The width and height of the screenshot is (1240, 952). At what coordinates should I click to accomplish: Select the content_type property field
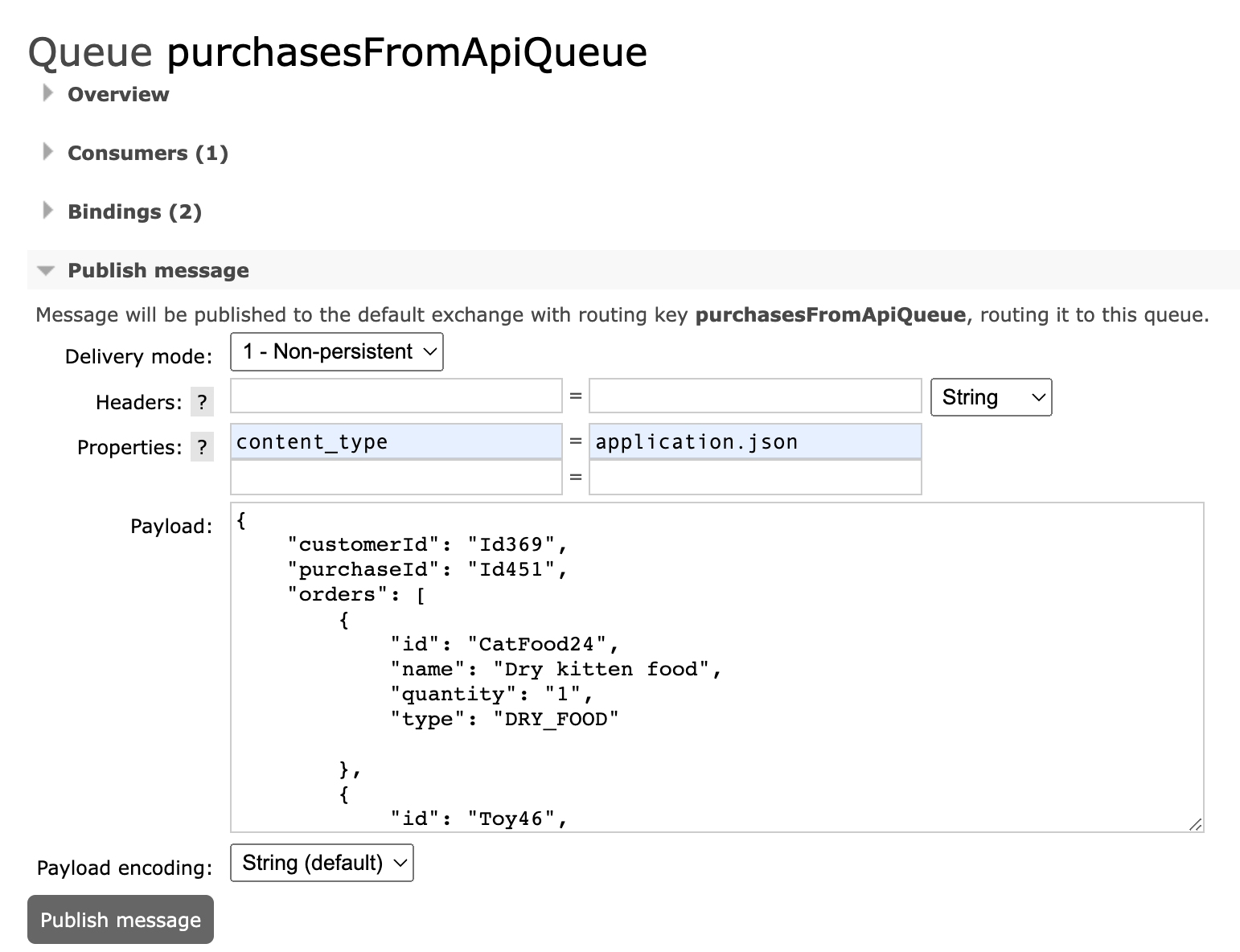click(395, 441)
